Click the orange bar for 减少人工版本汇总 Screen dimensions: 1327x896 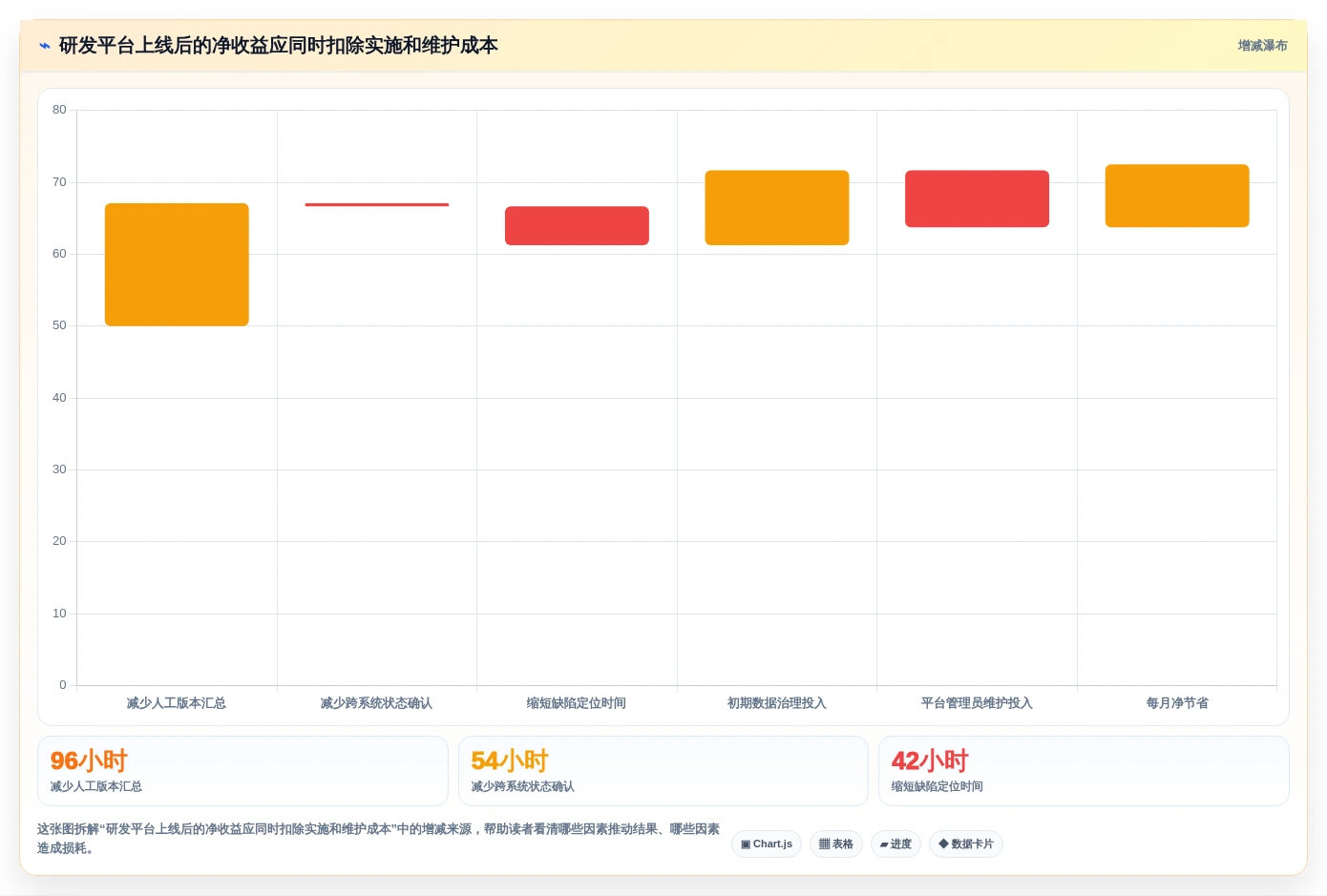pos(177,264)
